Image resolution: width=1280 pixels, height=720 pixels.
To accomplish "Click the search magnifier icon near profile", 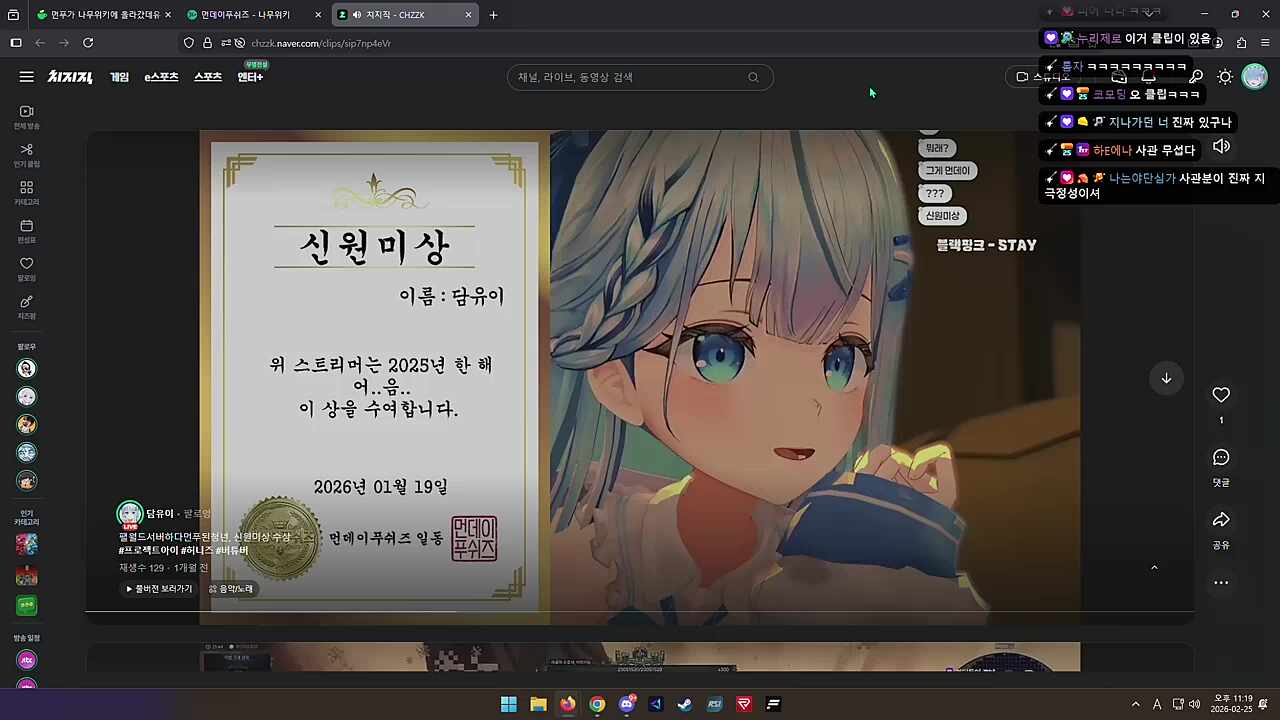I will 1196,77.
